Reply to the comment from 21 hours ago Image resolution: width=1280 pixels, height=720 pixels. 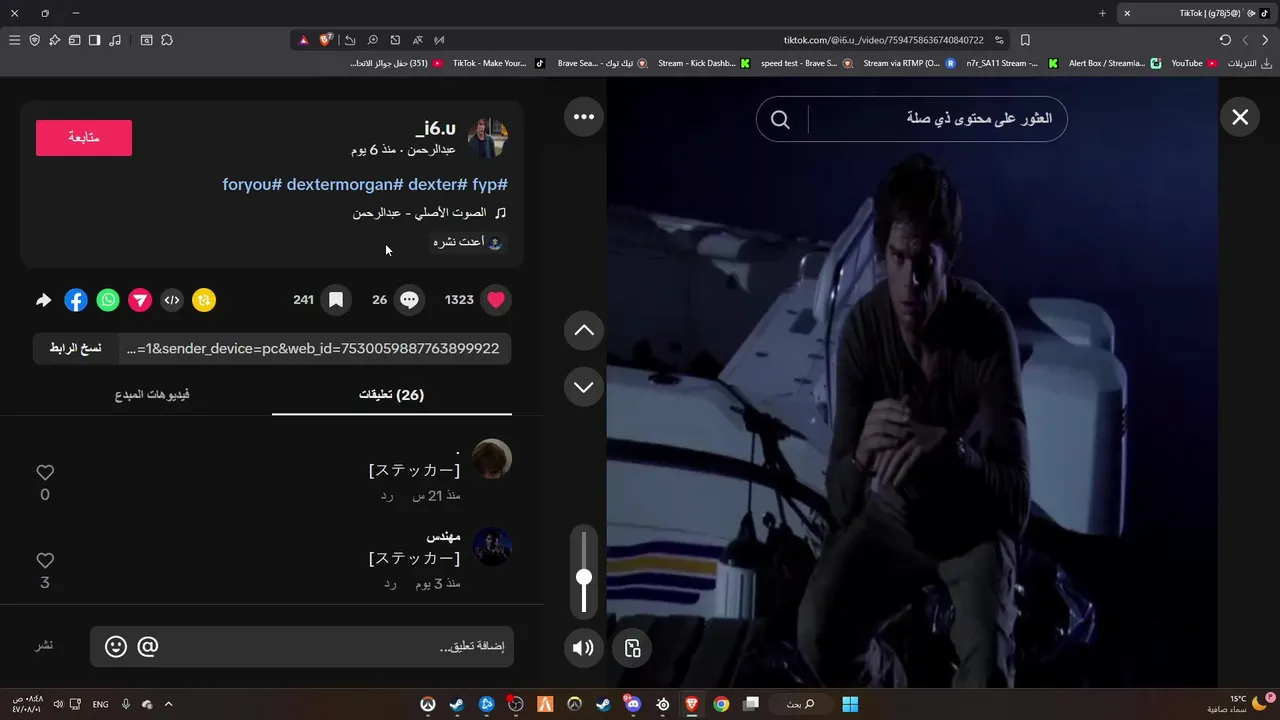coord(387,496)
